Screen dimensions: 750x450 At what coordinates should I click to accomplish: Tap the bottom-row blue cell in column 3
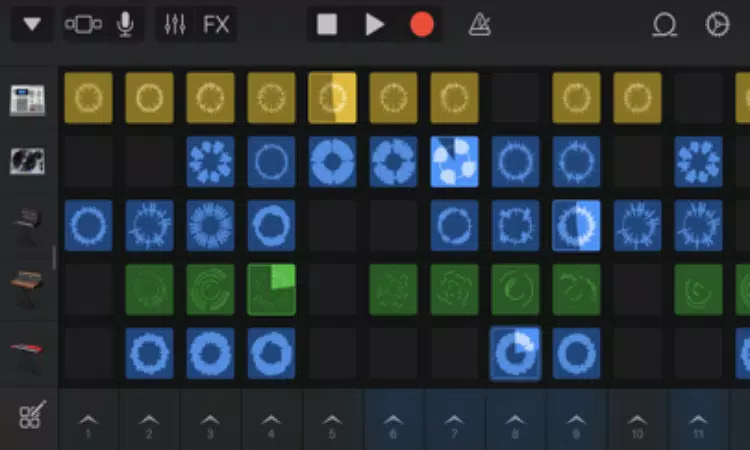[x=210, y=354]
